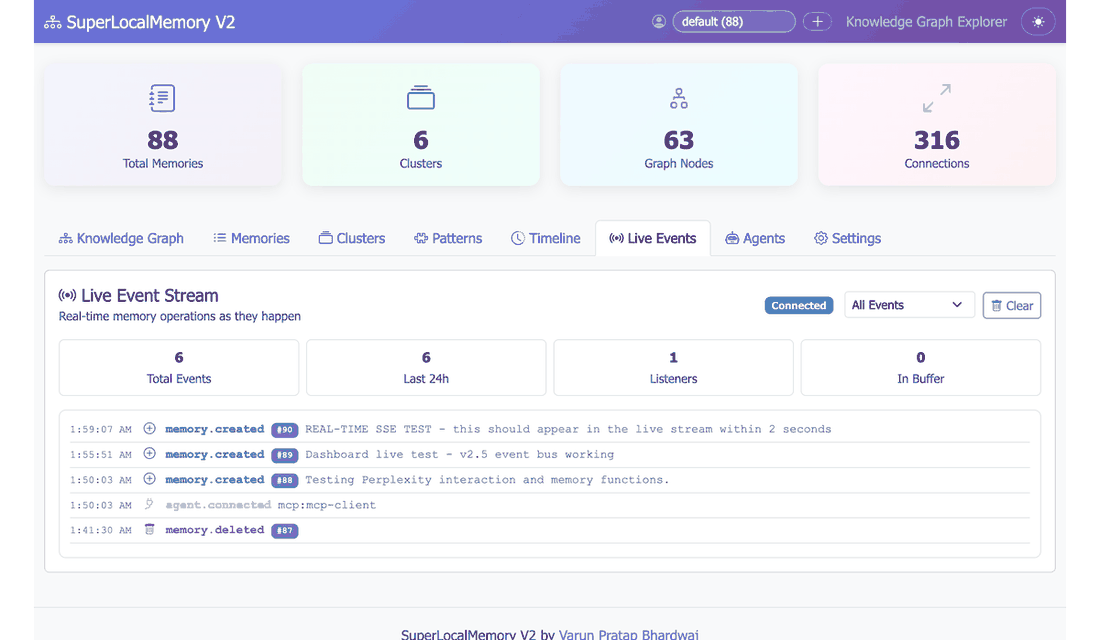Click the Connections arrows icon
The image size is (1100, 640).
coord(936,98)
